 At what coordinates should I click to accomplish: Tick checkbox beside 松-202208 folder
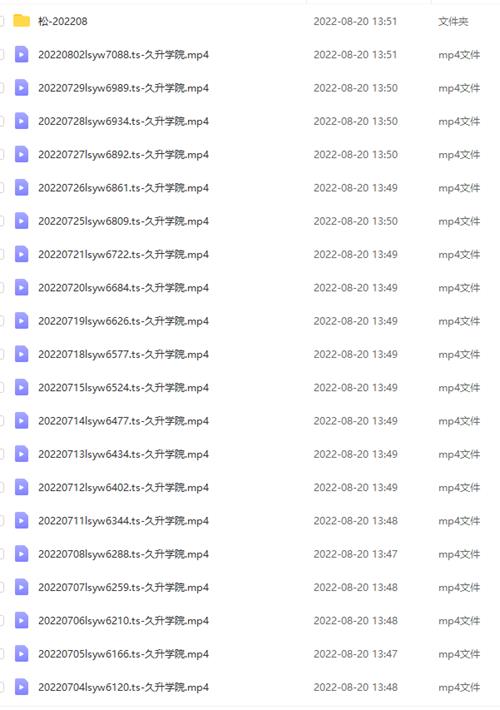tap(1, 21)
